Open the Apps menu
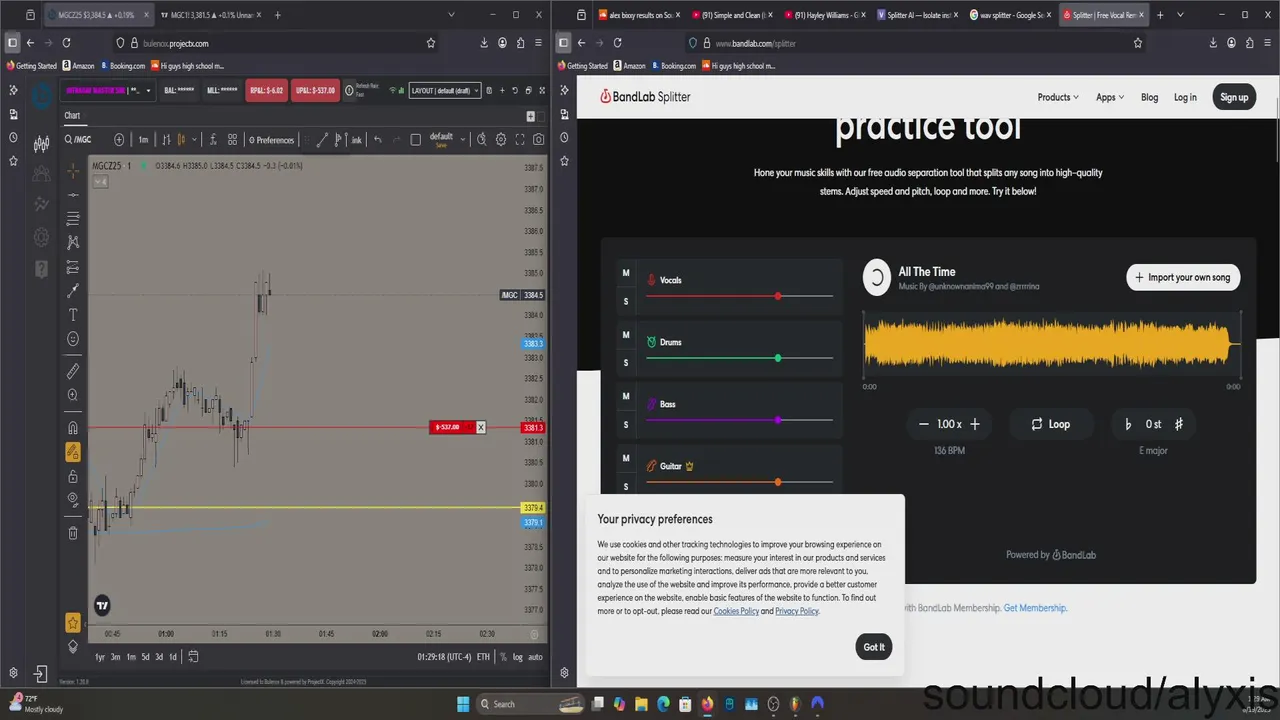The height and width of the screenshot is (720, 1280). [x=1110, y=97]
